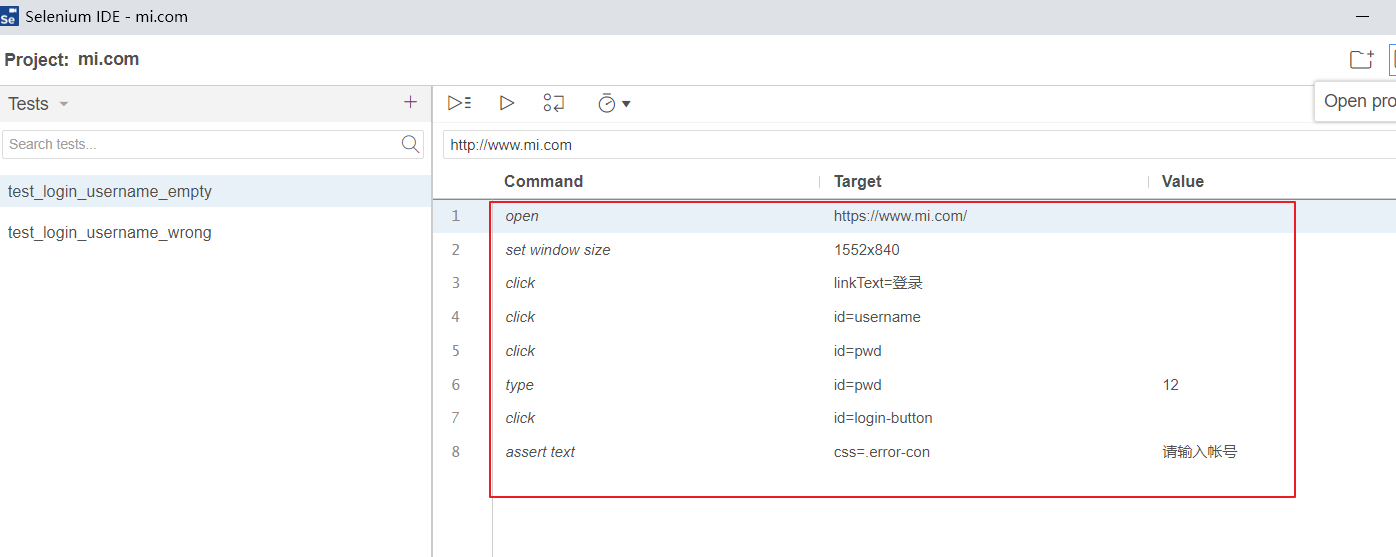Select test_login_username_empty test

click(110, 191)
